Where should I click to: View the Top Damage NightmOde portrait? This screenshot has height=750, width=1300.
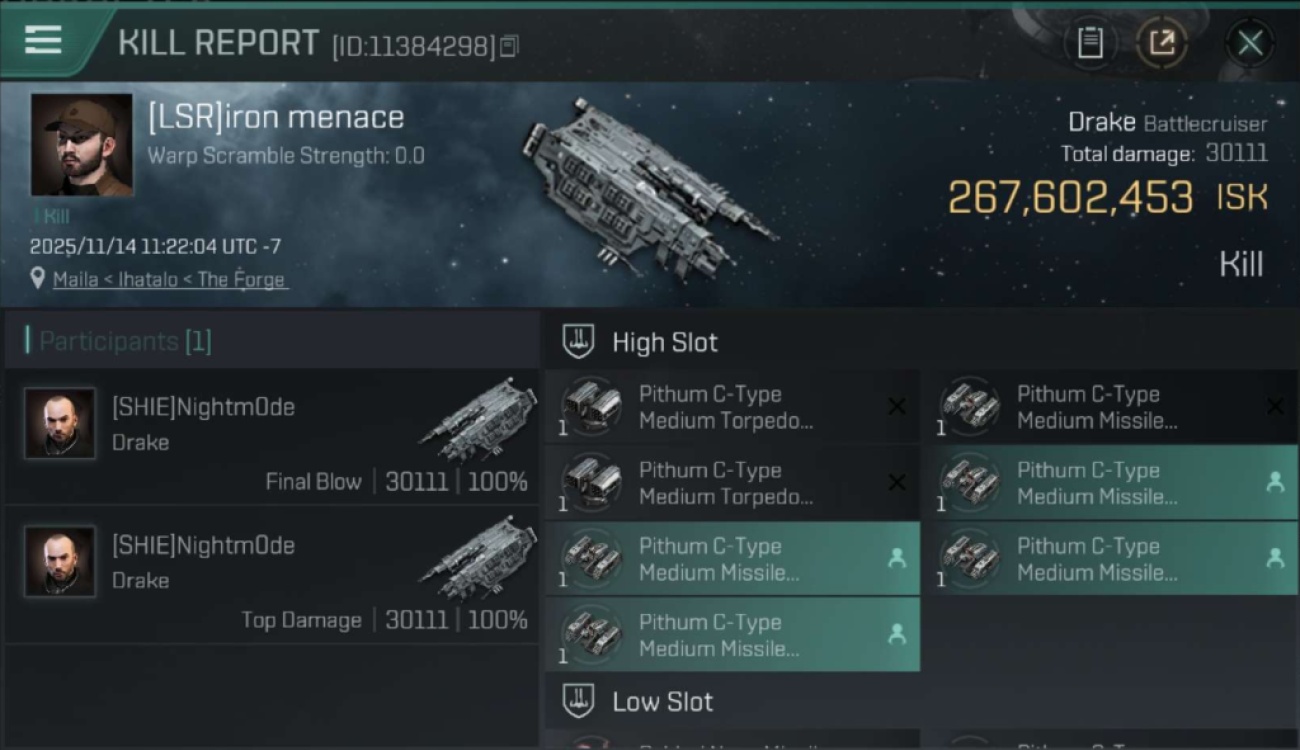(x=60, y=562)
